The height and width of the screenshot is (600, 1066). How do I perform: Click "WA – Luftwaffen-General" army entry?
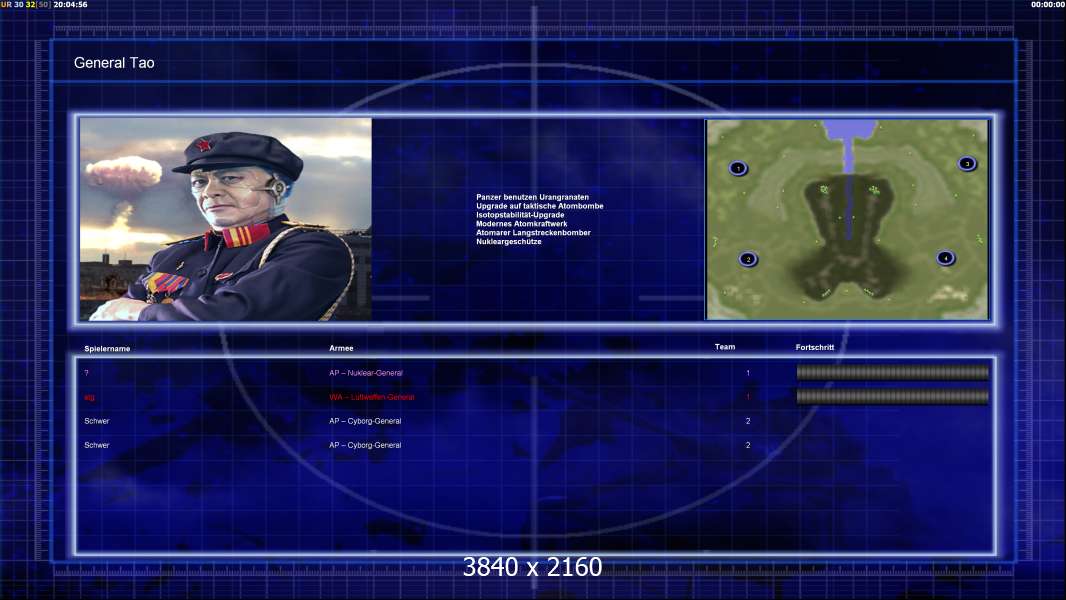point(372,397)
